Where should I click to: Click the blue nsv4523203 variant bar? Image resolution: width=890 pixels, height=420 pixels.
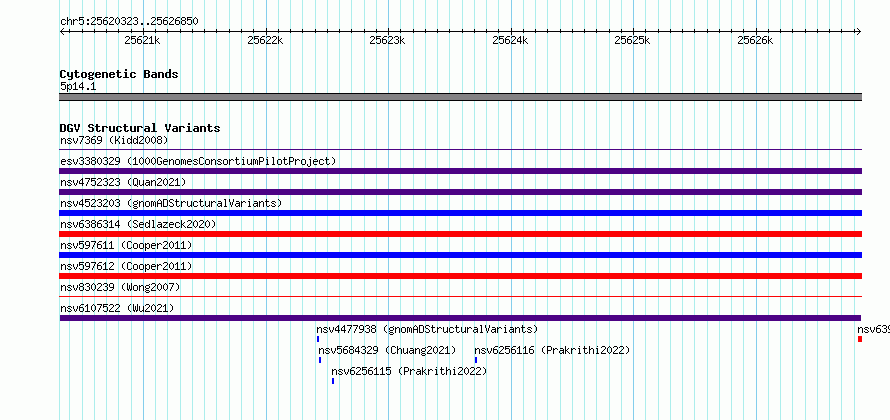click(461, 213)
